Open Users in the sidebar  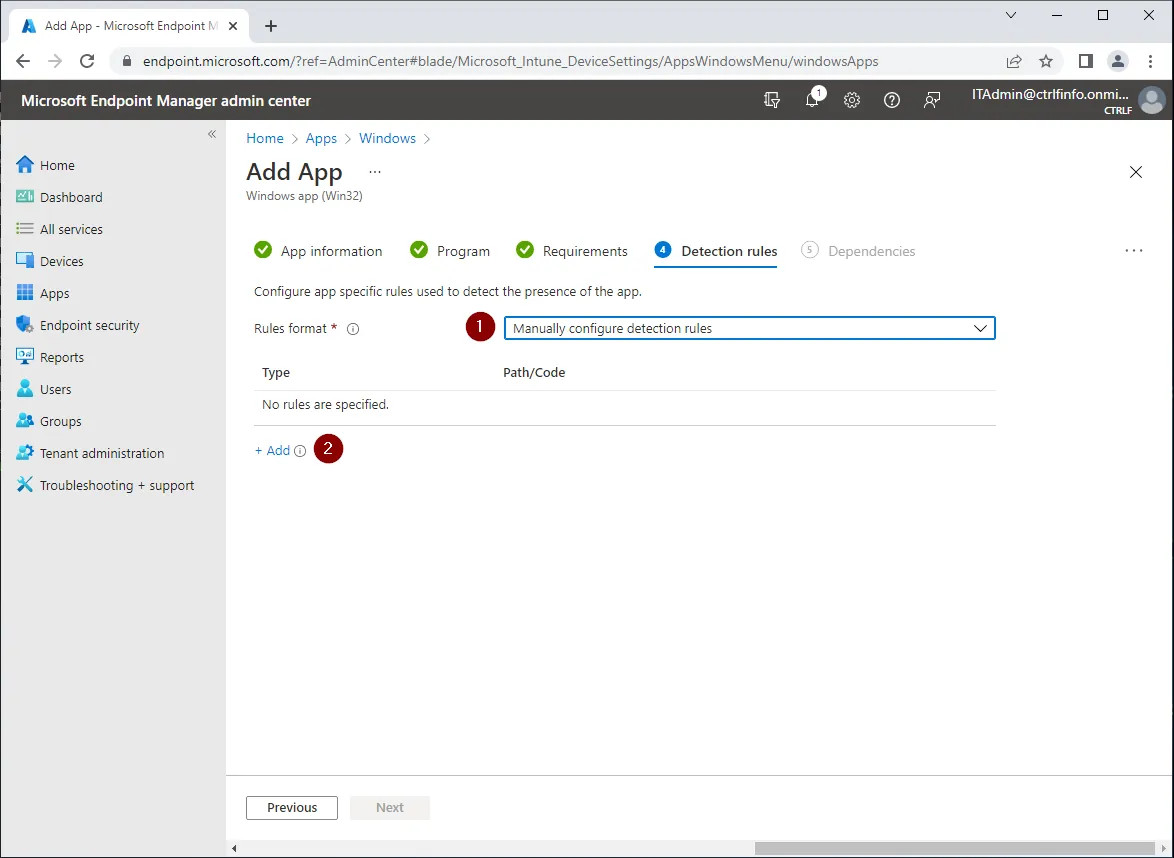(43, 389)
